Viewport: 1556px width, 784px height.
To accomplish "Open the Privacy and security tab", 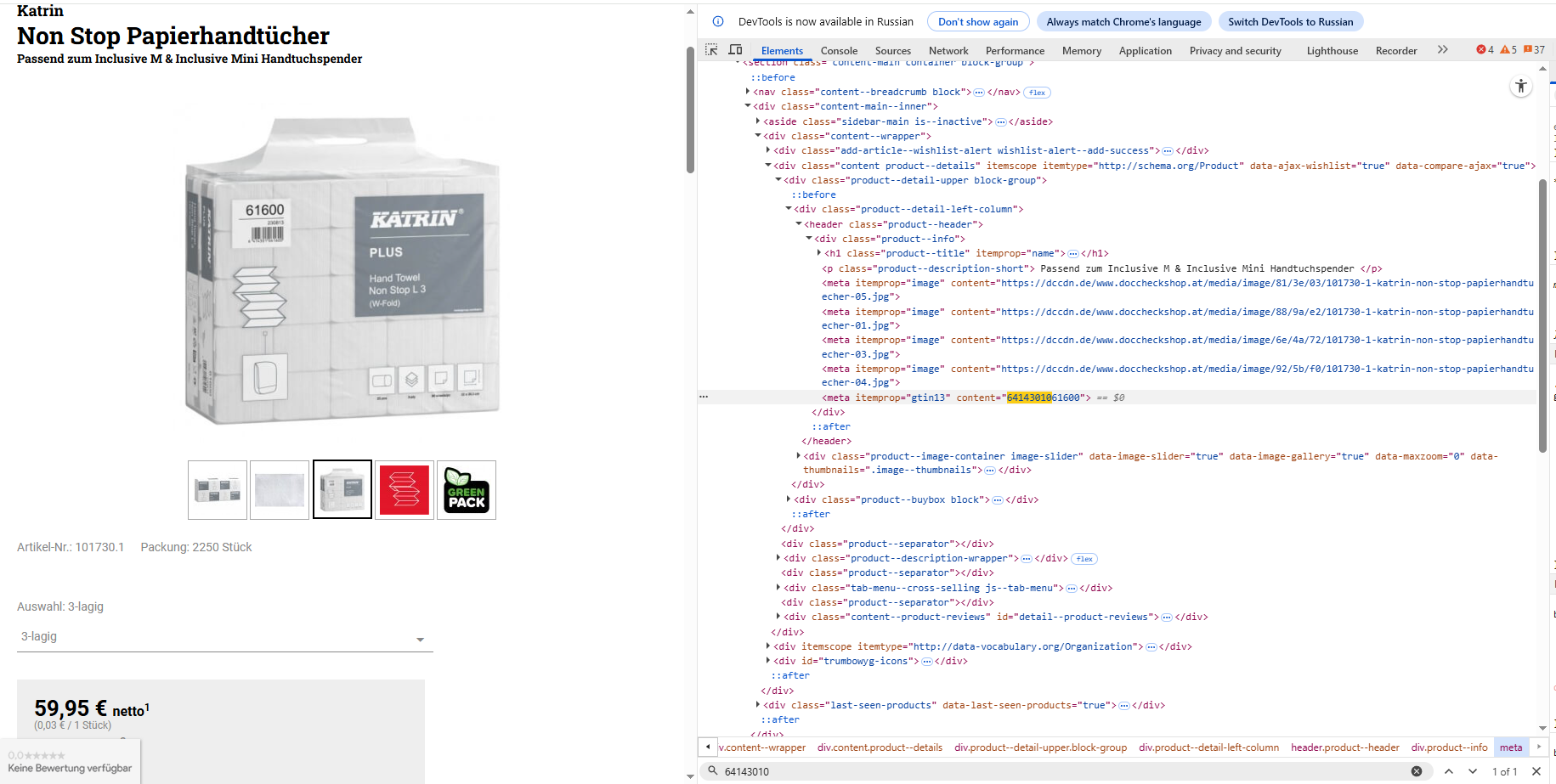I will 1236,51.
